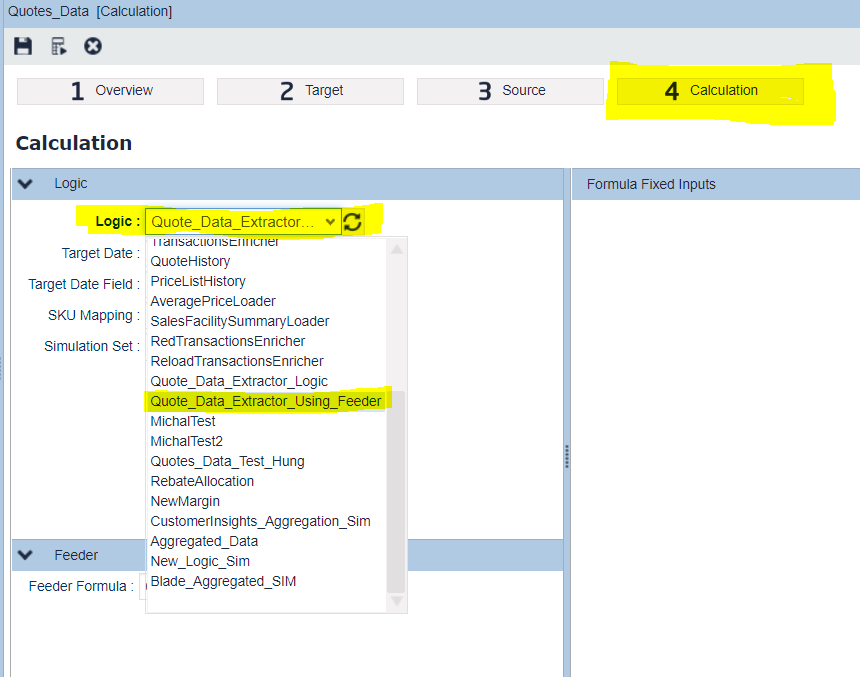Viewport: 860px width, 677px height.
Task: Select the AveragePriceLoader option
Action: click(x=213, y=301)
